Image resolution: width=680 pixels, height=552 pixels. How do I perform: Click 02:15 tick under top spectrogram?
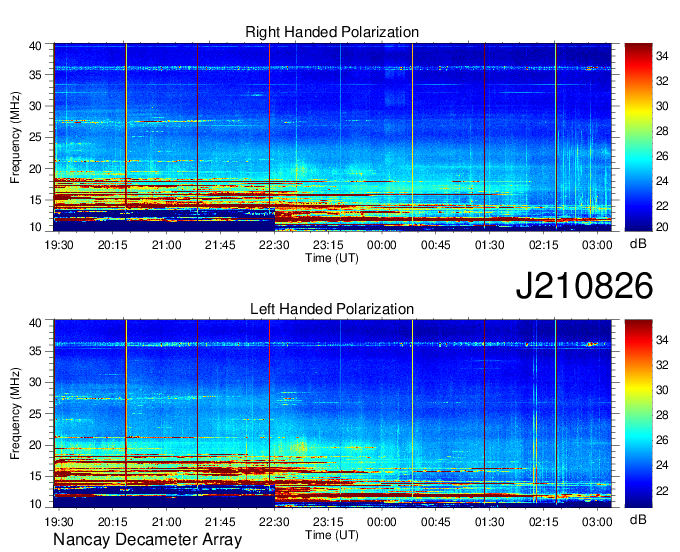[x=543, y=245]
